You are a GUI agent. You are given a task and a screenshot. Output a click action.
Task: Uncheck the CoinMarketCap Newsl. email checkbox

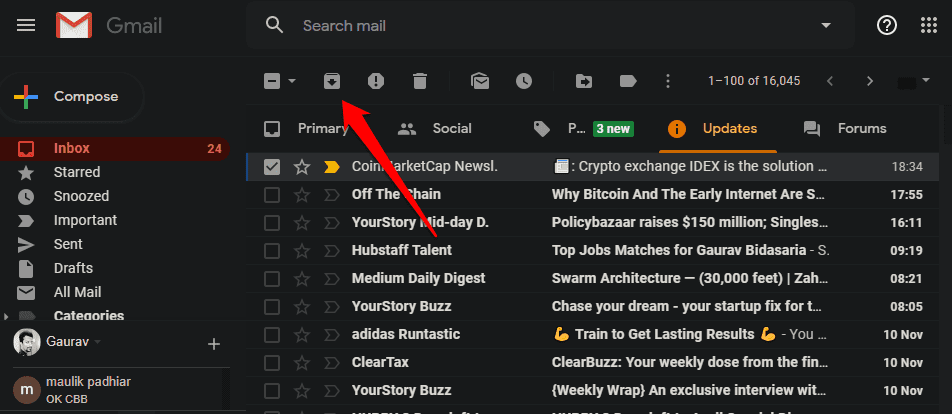(272, 167)
